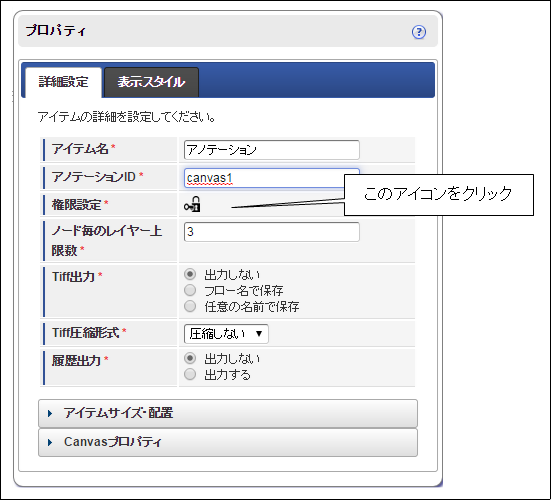The image size is (551, 500).
Task: Click the Tiff圧縮形式 label
Action: pyautogui.click(x=86, y=332)
